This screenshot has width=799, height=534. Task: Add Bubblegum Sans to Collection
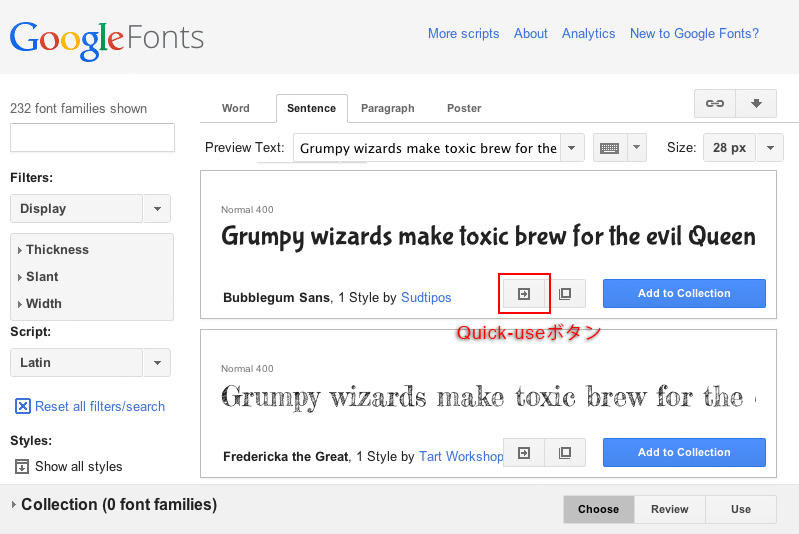coord(684,293)
